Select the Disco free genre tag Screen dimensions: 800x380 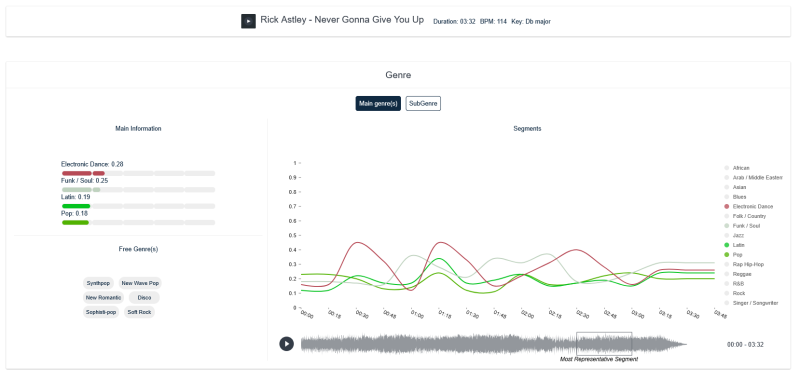tap(144, 297)
